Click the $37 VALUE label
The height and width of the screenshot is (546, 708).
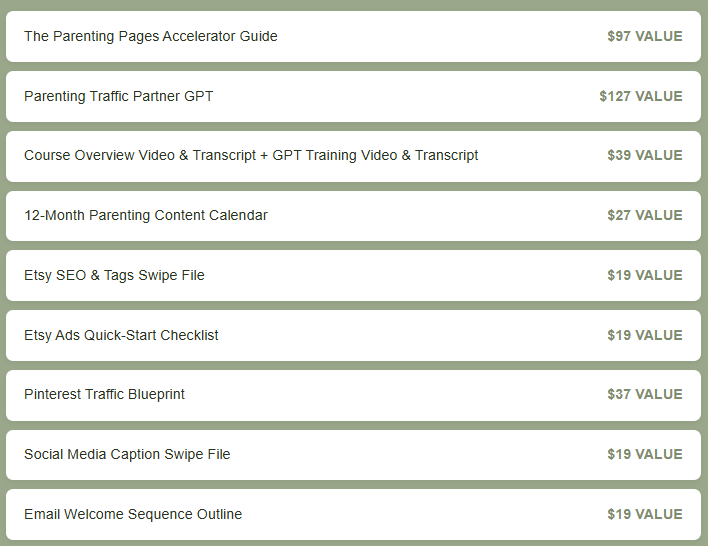645,394
